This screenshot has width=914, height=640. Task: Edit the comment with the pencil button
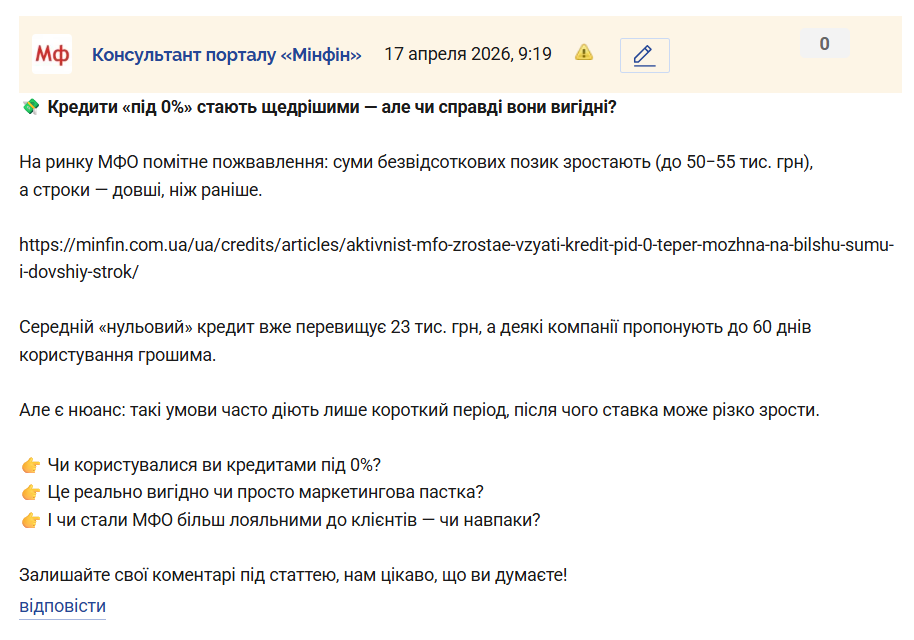pyautogui.click(x=644, y=55)
